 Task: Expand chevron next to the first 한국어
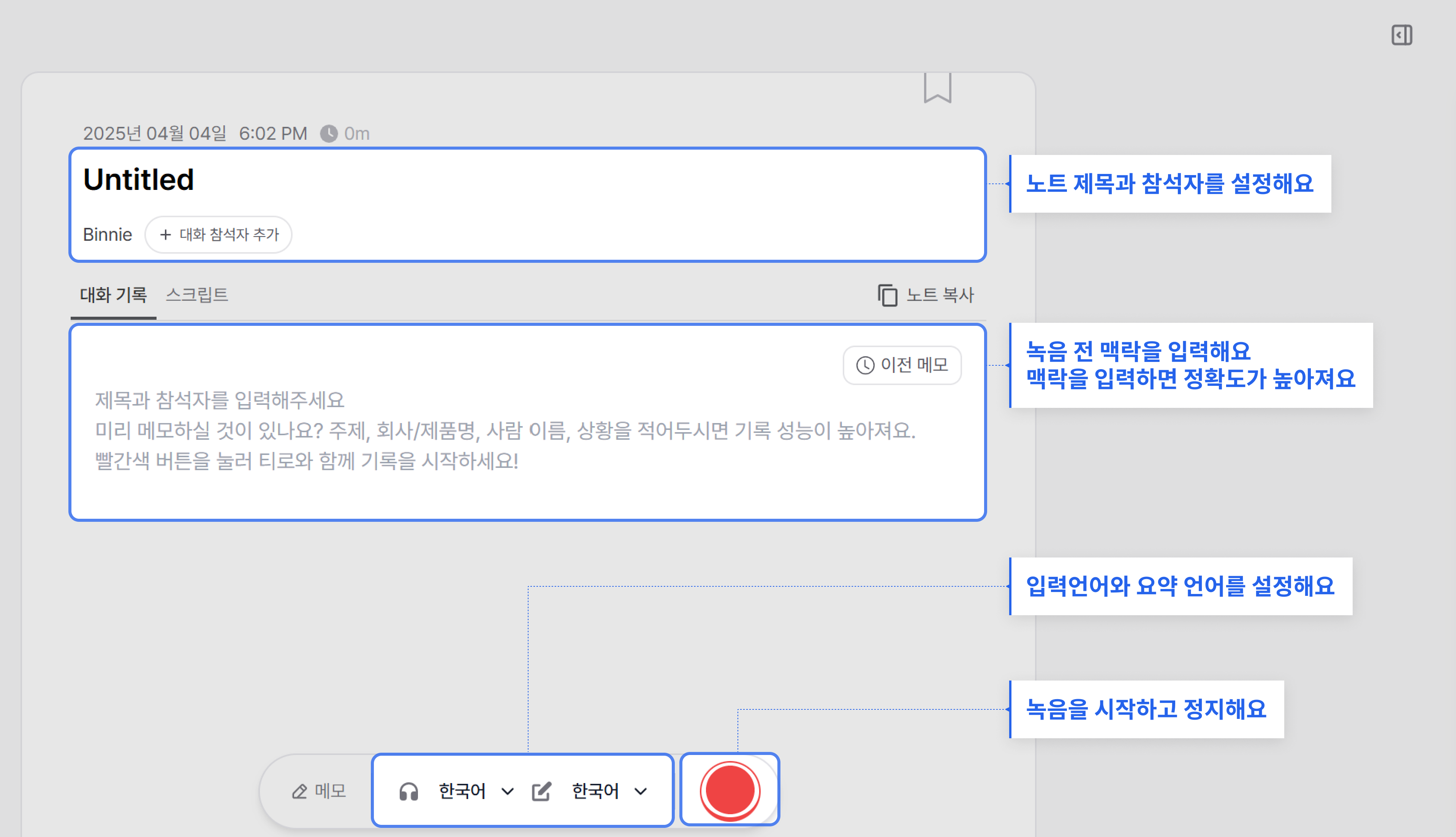tap(507, 791)
